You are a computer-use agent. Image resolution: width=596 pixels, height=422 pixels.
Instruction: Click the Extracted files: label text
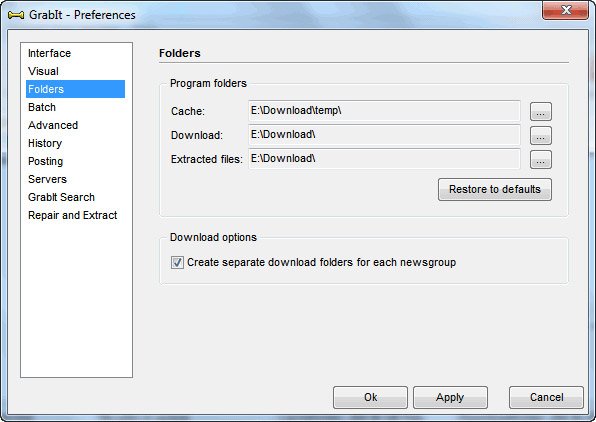pos(206,159)
